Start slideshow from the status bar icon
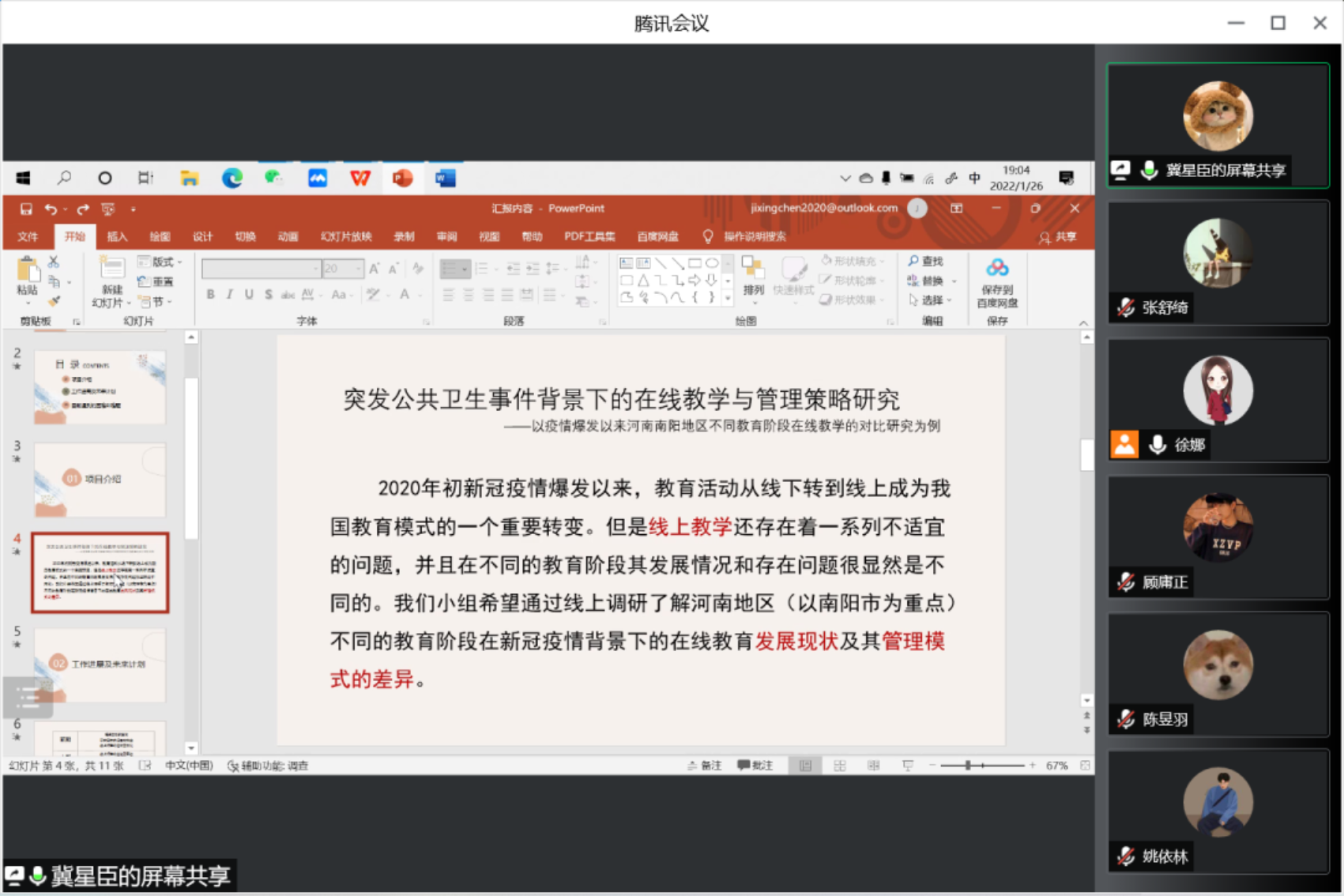 [907, 765]
